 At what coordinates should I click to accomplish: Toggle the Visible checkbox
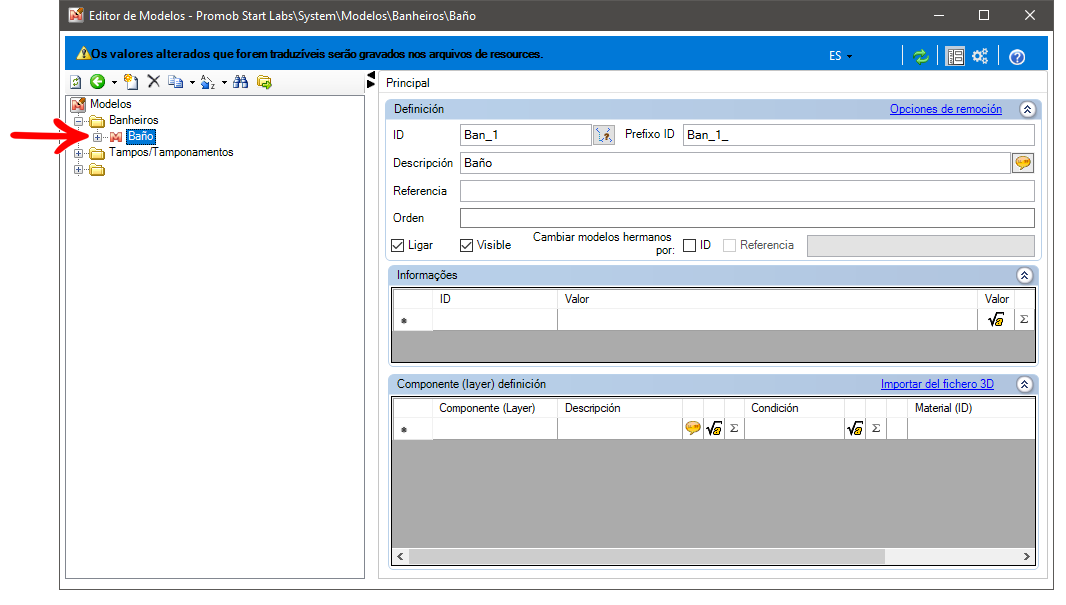pyautogui.click(x=466, y=245)
